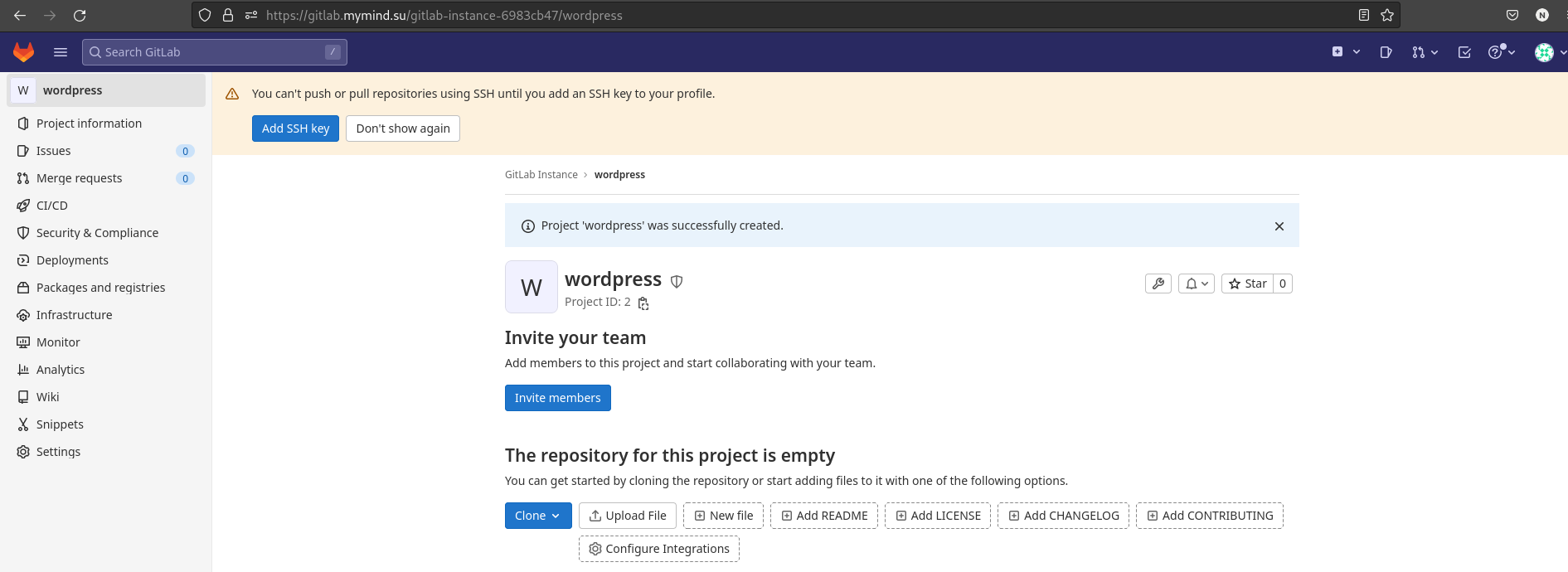
Task: Open Analytics in sidebar
Action: point(106,370)
